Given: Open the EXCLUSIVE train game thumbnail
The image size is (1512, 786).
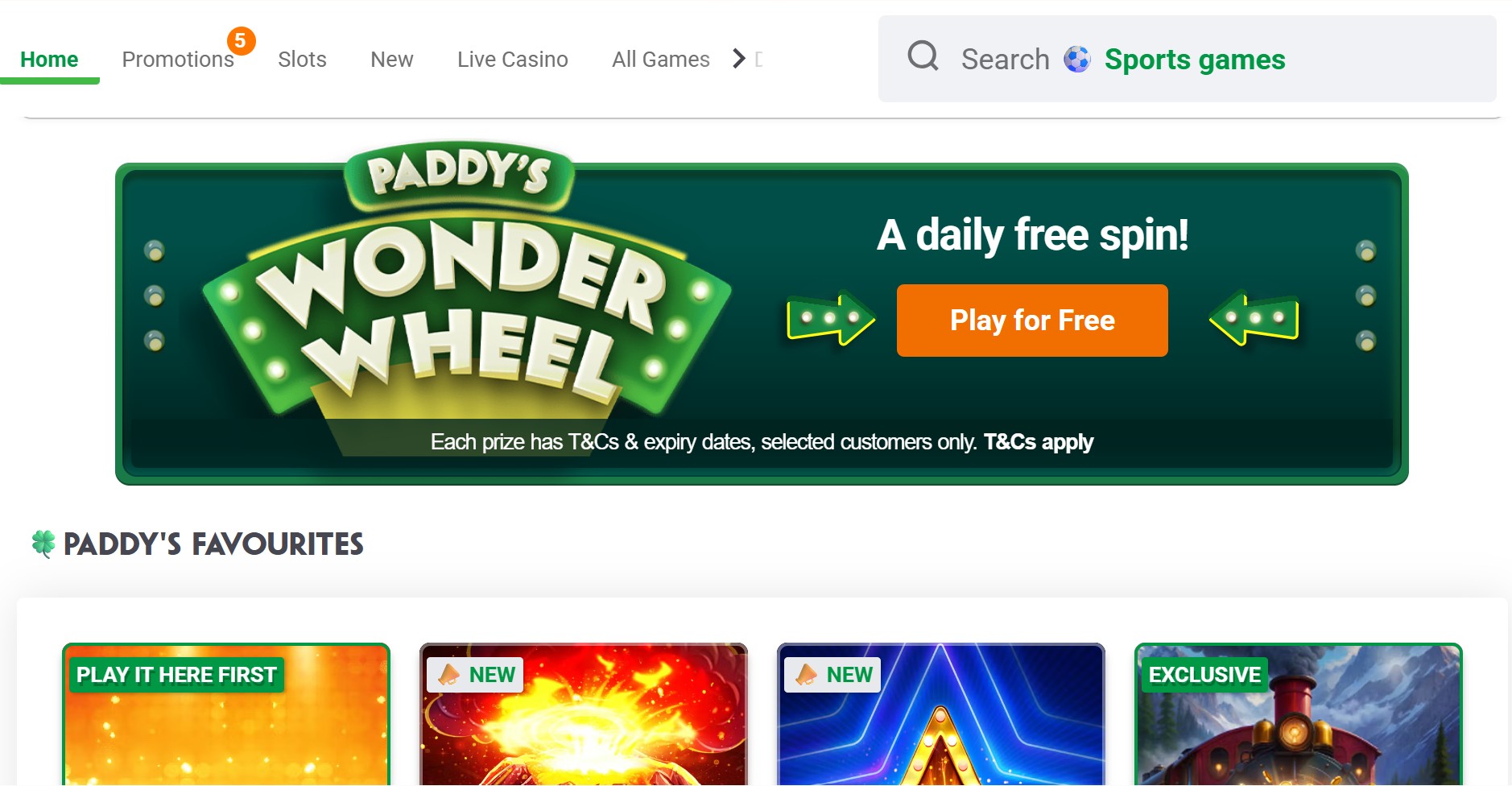Looking at the screenshot, I should tap(1298, 715).
